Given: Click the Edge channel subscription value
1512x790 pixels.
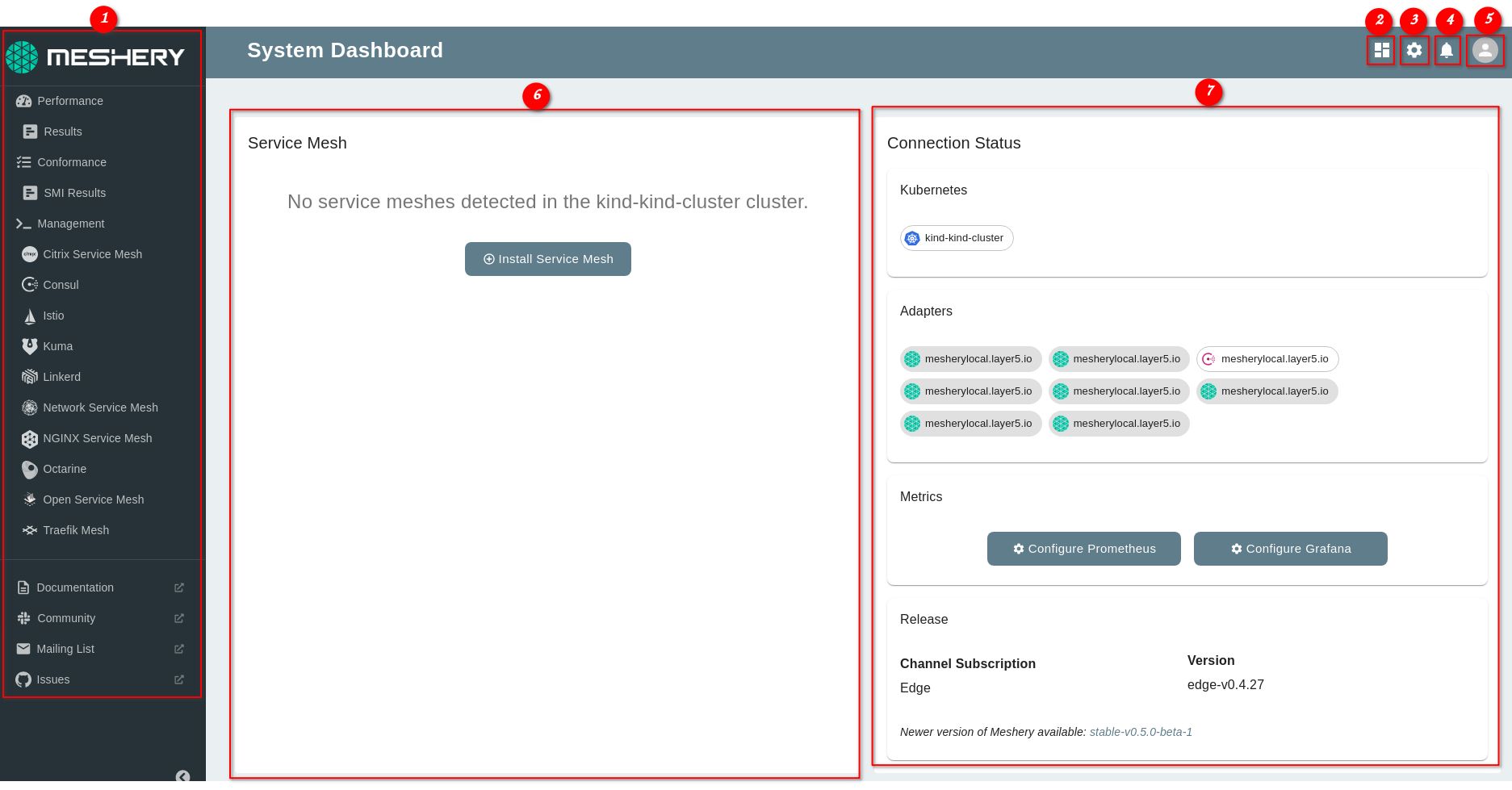Looking at the screenshot, I should tap(915, 688).
